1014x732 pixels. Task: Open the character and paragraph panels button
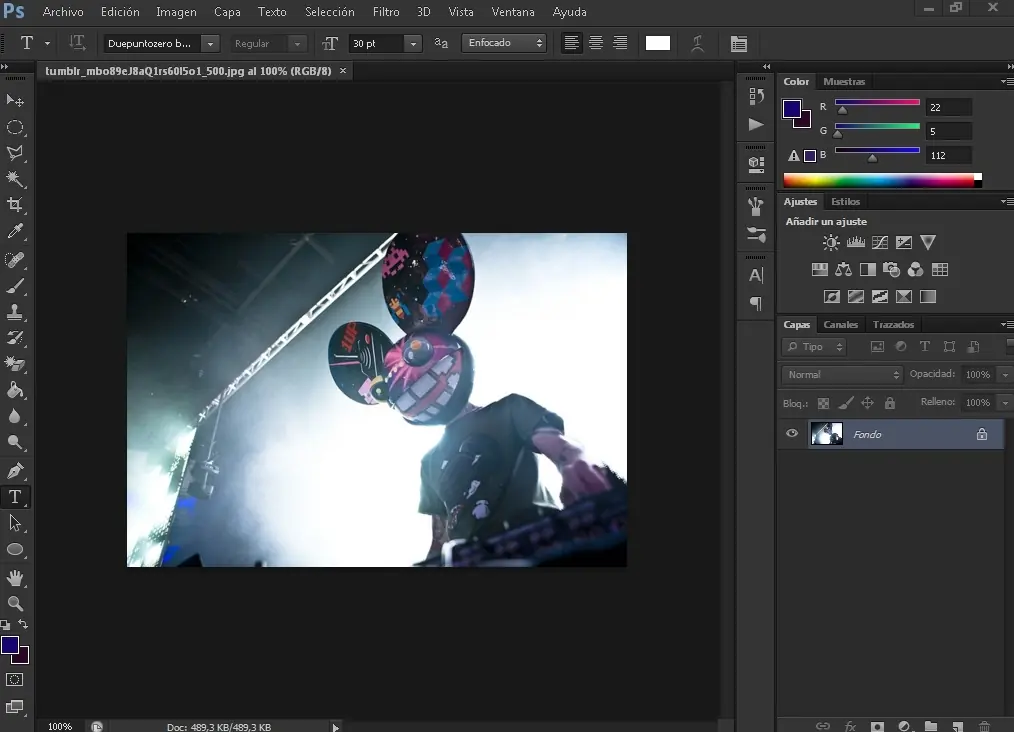pos(738,43)
